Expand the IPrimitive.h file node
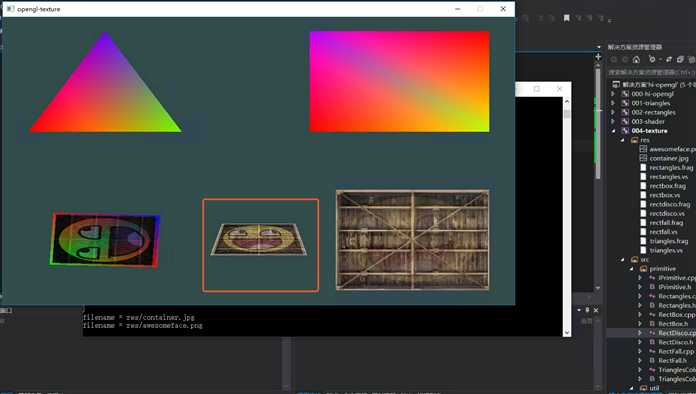This screenshot has height=394, width=696. point(640,287)
